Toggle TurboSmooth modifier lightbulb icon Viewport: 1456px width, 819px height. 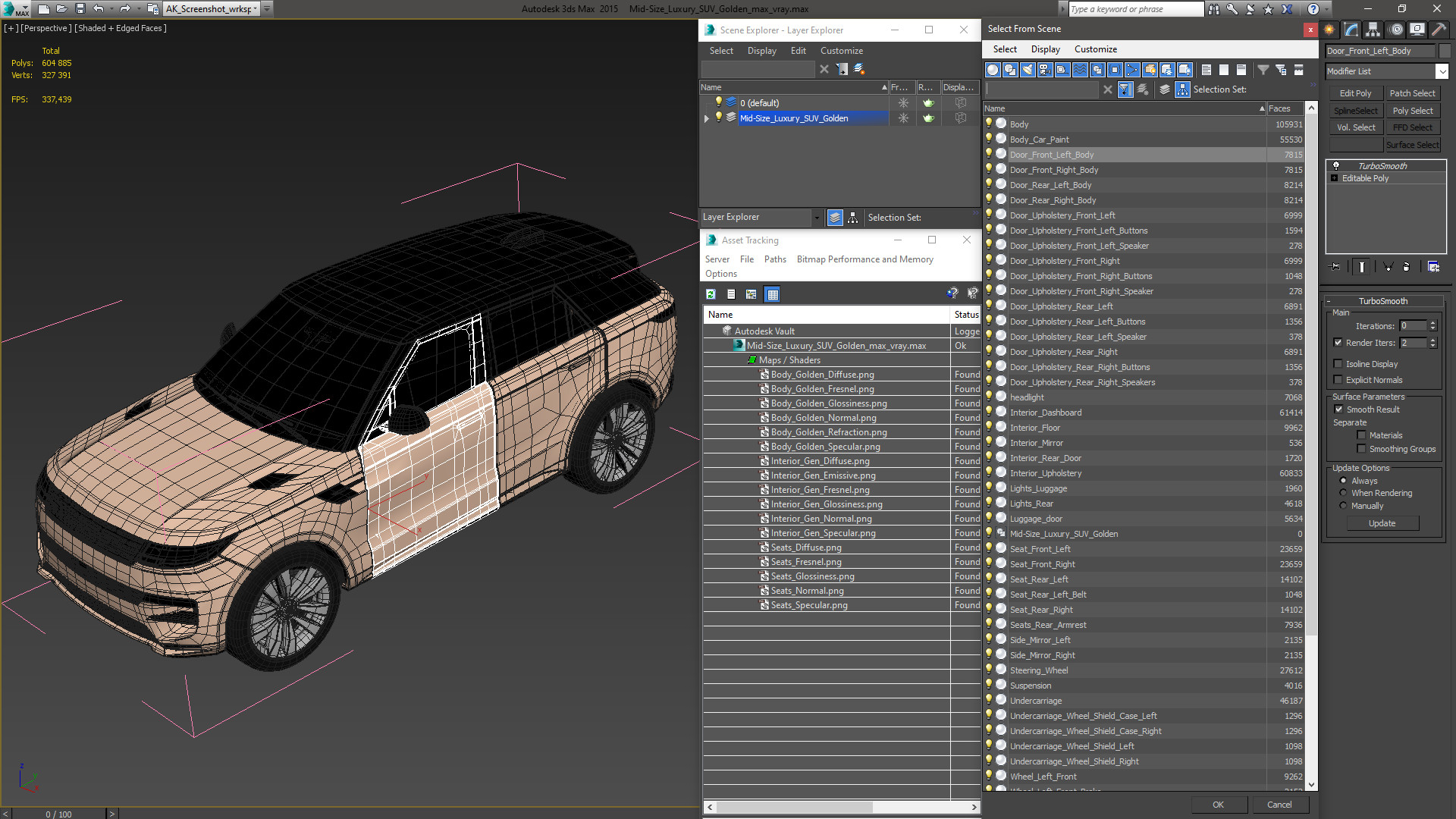[1336, 166]
